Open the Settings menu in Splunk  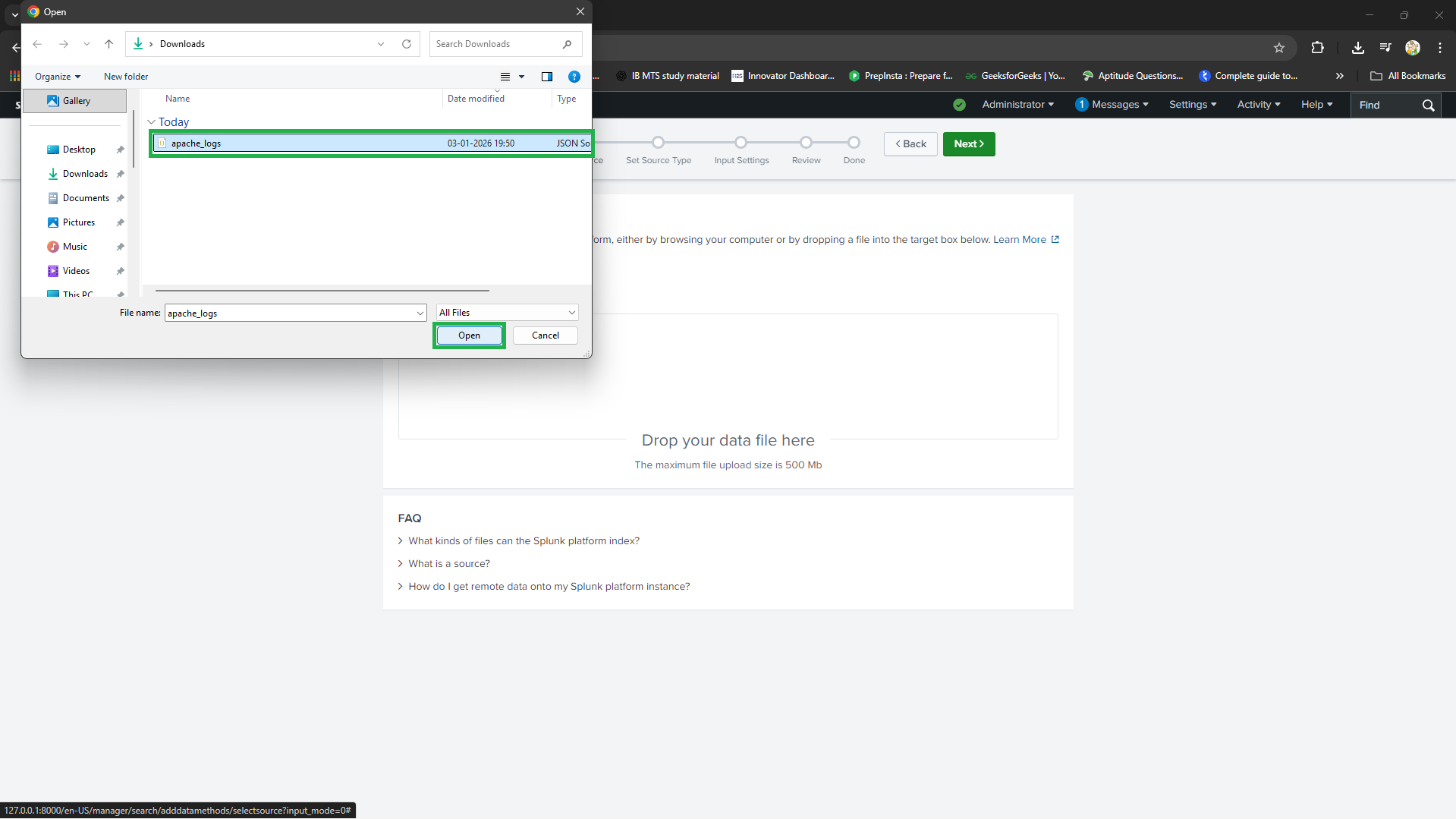click(x=1193, y=105)
